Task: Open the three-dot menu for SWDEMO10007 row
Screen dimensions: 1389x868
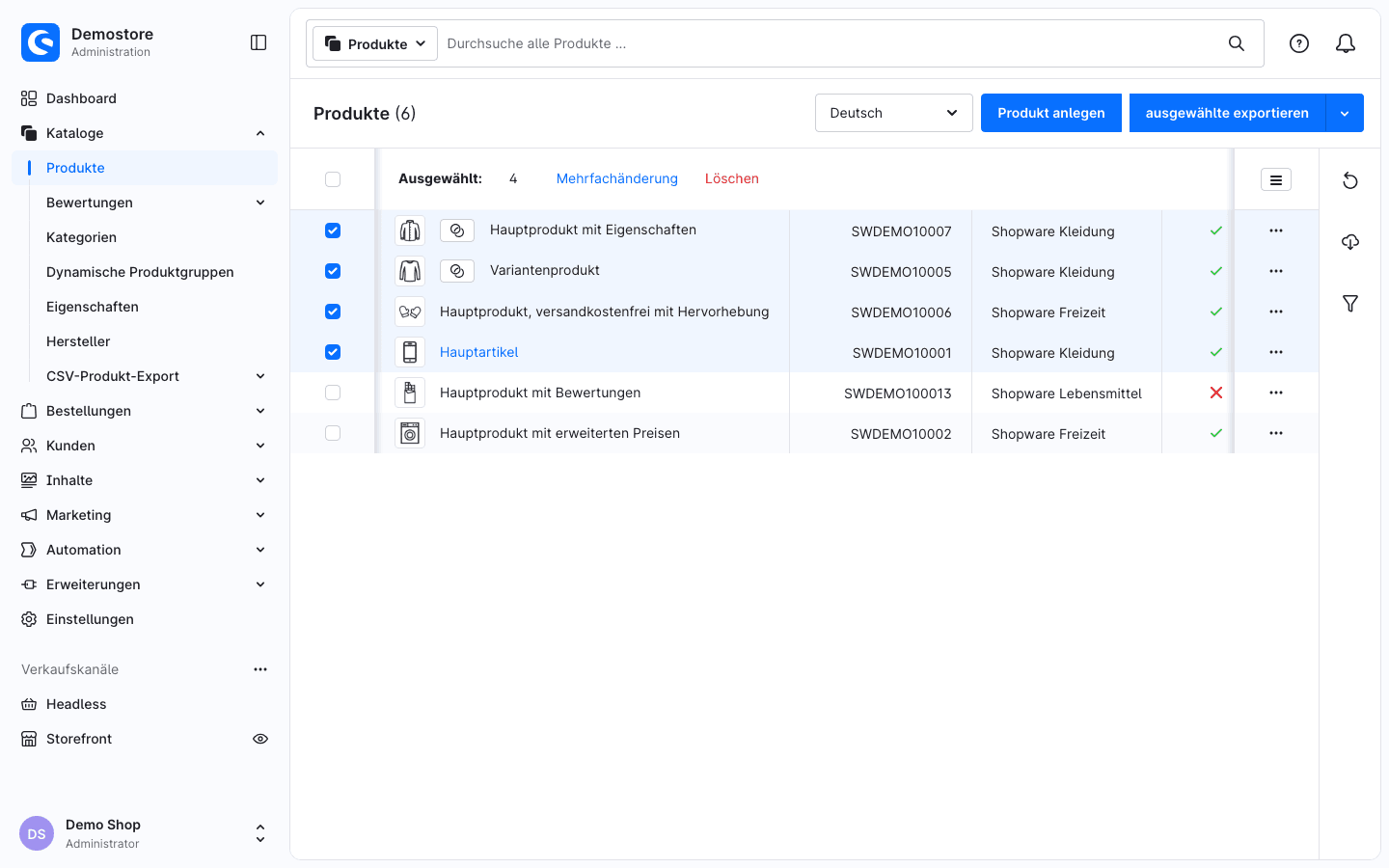Action: [1276, 231]
